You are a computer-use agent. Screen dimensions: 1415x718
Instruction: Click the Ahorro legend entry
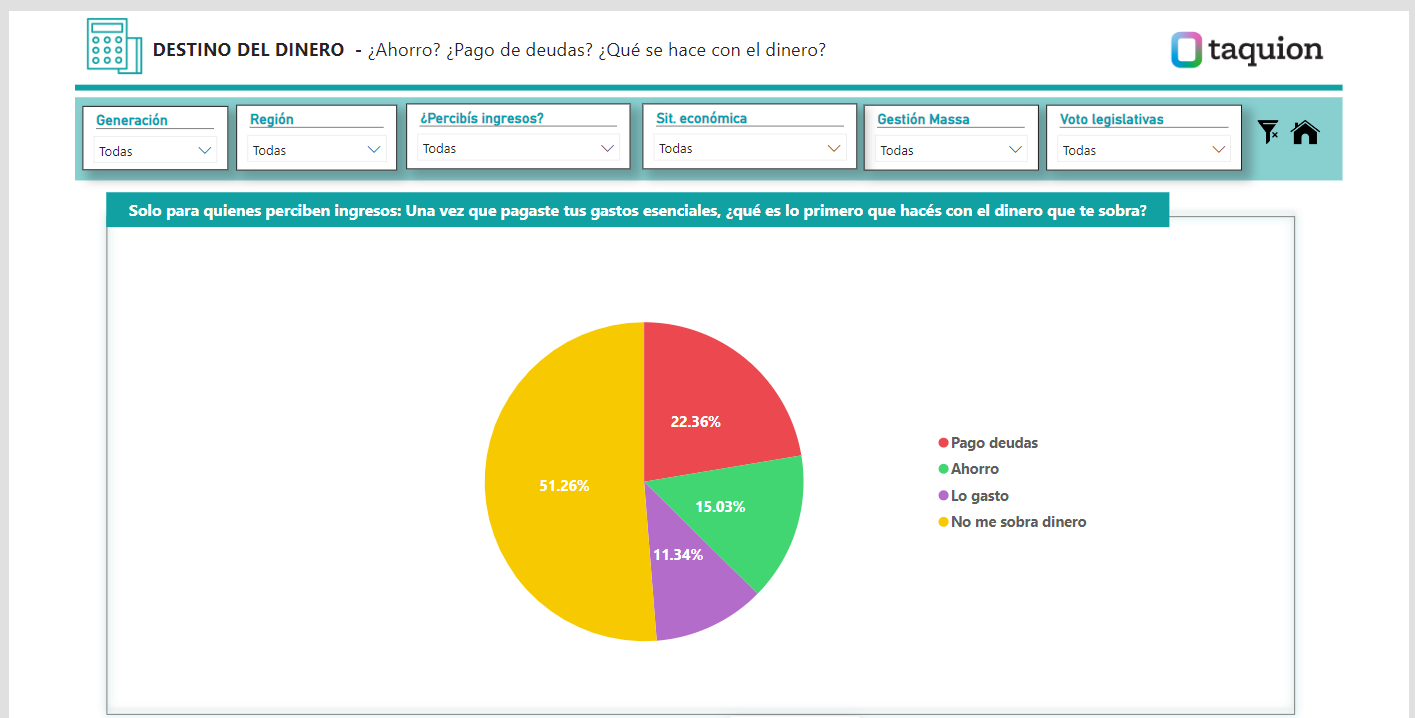tap(974, 469)
